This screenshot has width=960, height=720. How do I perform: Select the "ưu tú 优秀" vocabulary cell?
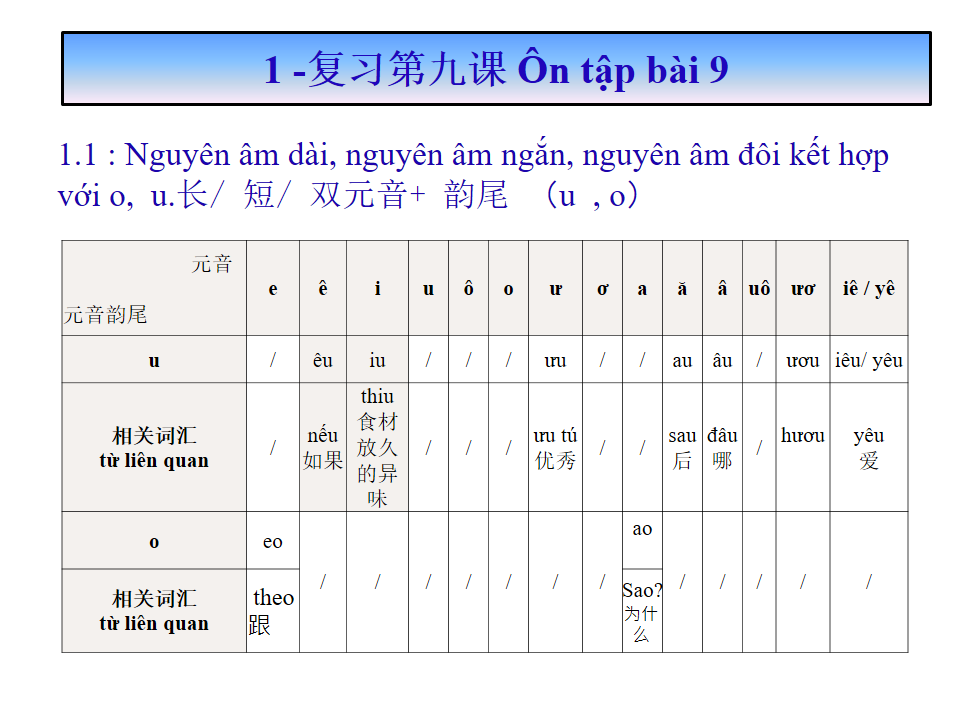[555, 448]
